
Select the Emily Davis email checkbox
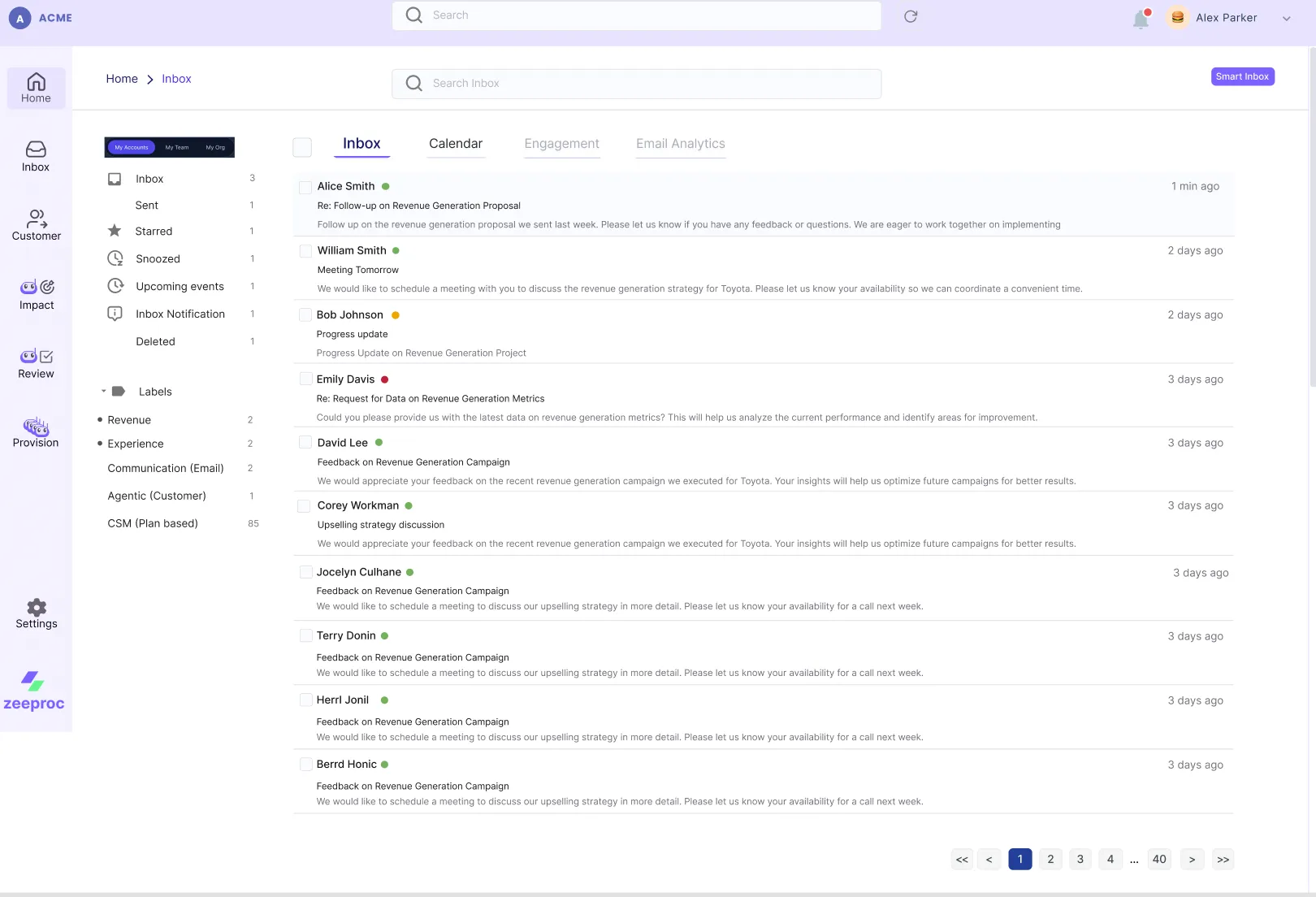(x=305, y=379)
